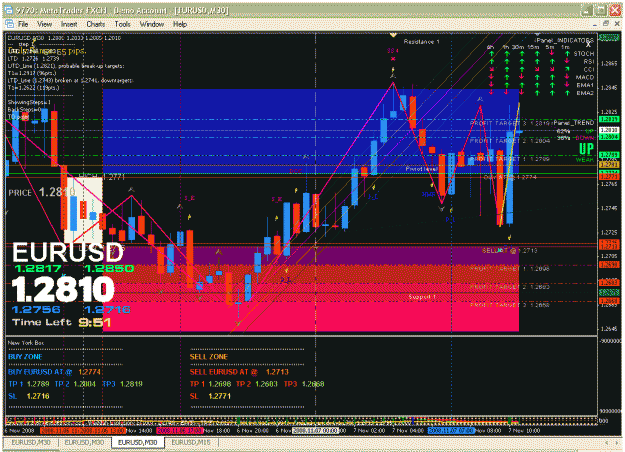625x452 pixels.
Task: Click the red STOCH arrow in 5m column
Action: coord(552,53)
